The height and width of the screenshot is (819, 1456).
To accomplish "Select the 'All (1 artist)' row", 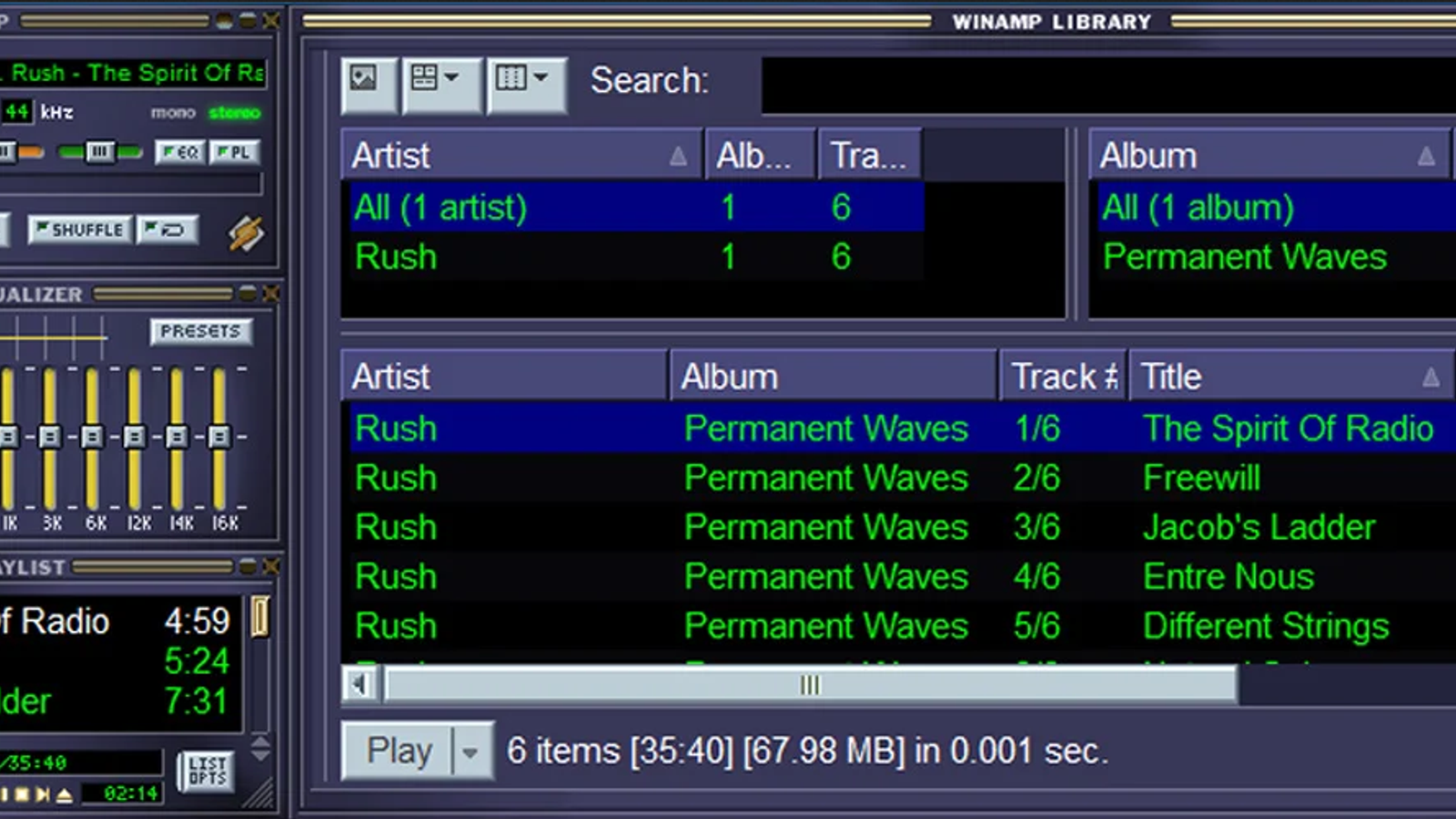I will click(632, 207).
